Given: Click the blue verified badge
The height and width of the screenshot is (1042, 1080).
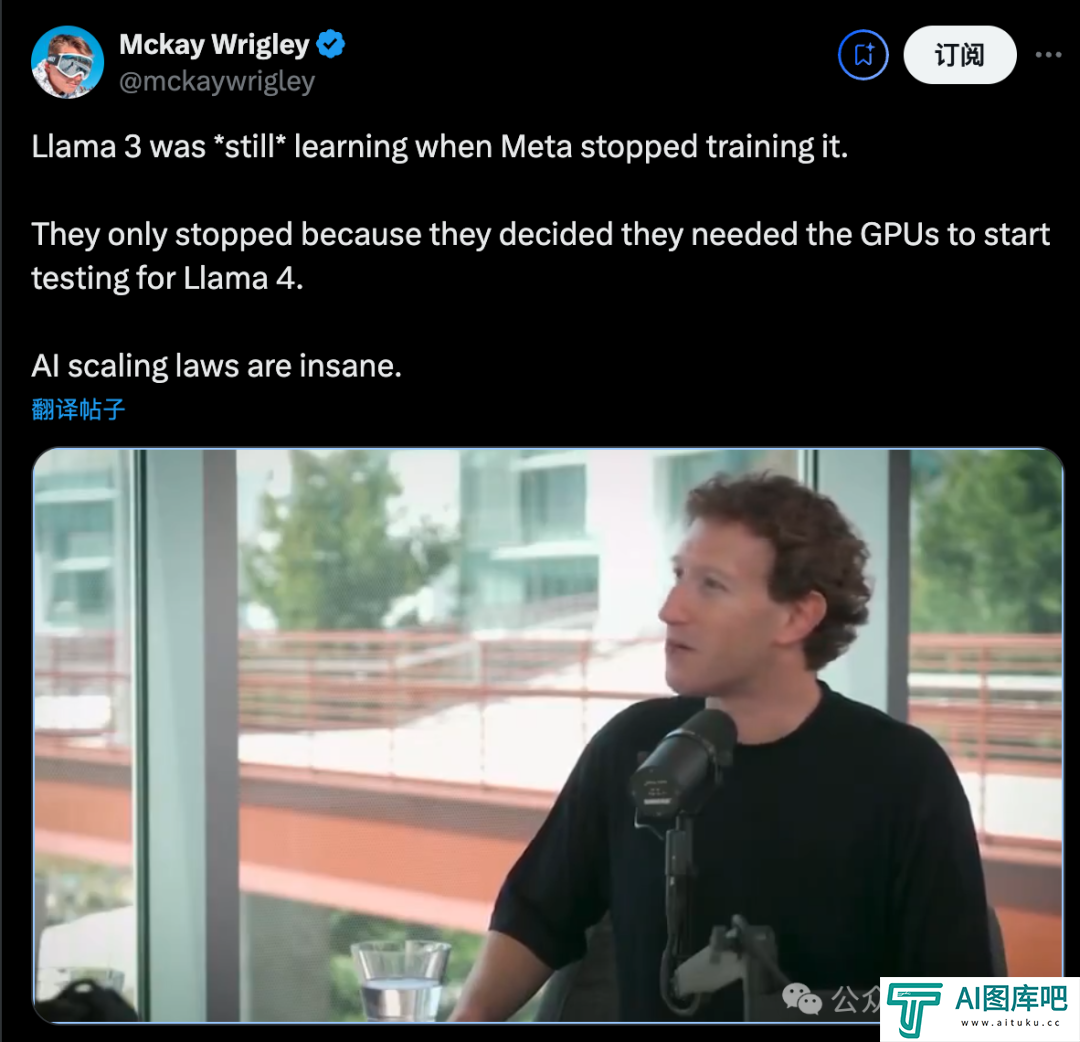Looking at the screenshot, I should (331, 44).
